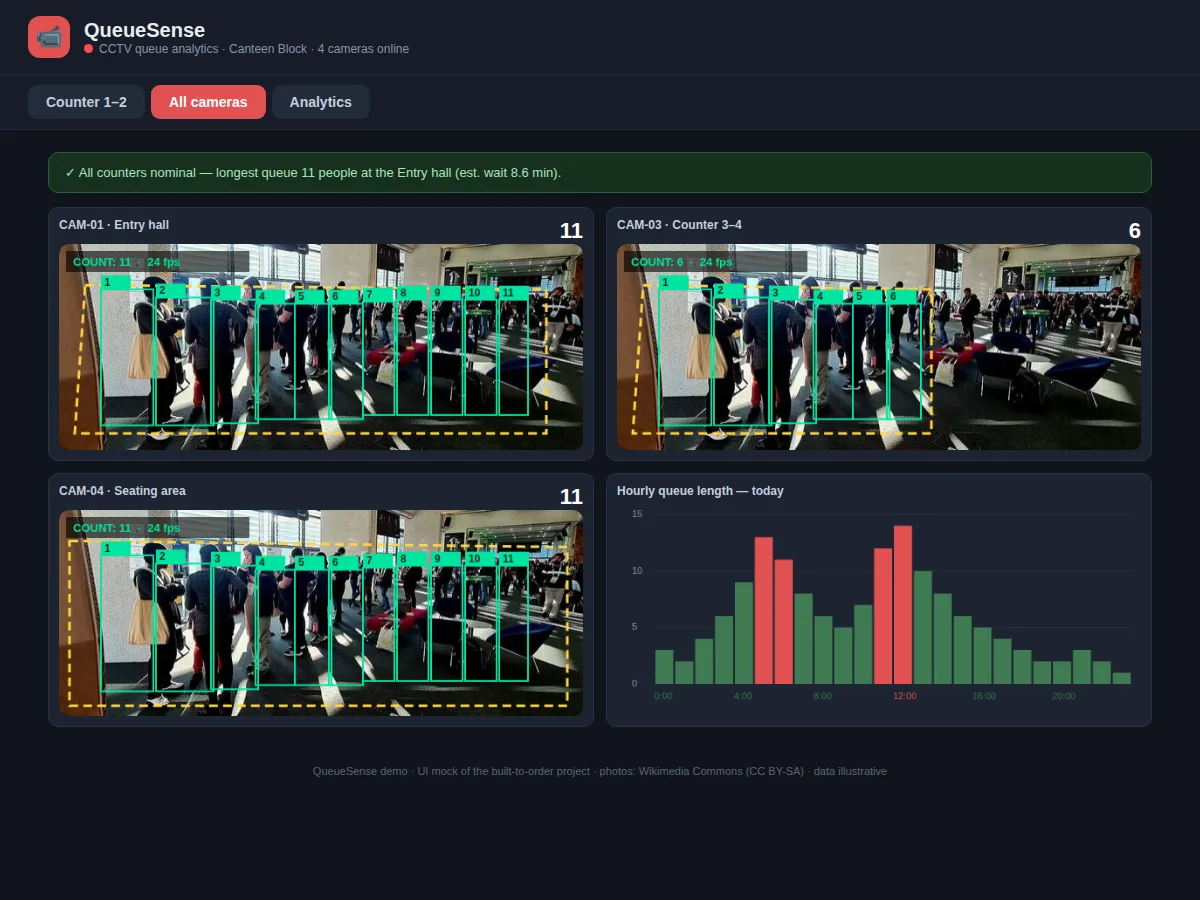Open the CAM-04 Seating area video feed
Image resolution: width=1200 pixels, height=900 pixels.
coord(321,613)
